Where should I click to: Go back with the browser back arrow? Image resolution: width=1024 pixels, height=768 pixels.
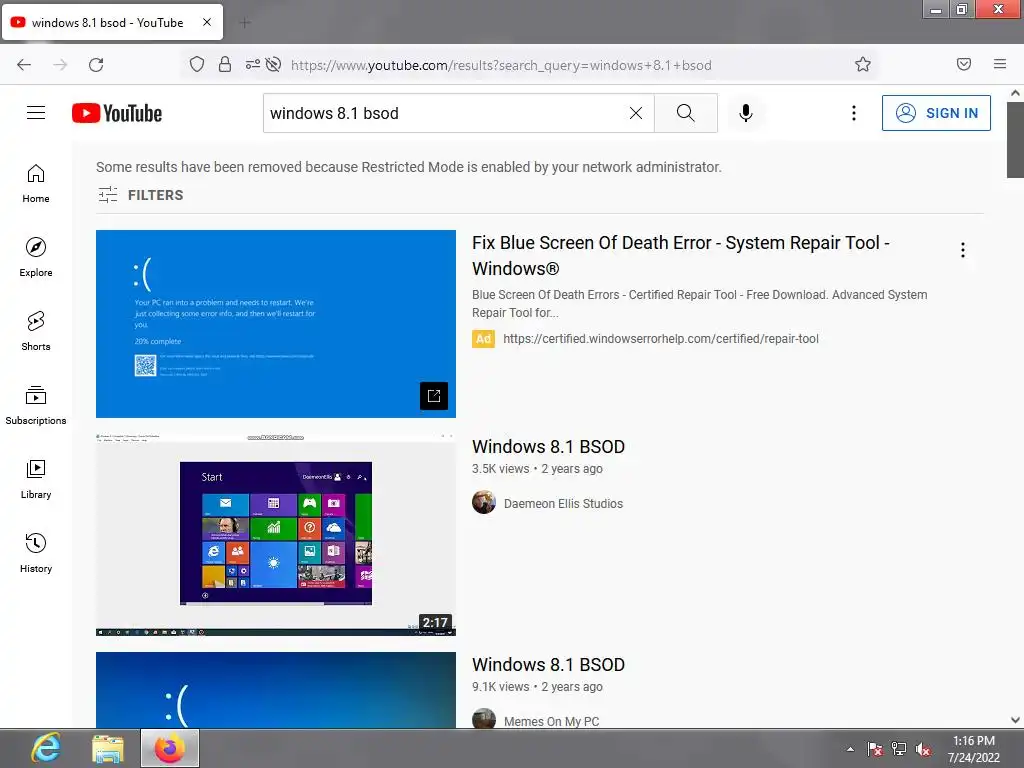pos(24,64)
